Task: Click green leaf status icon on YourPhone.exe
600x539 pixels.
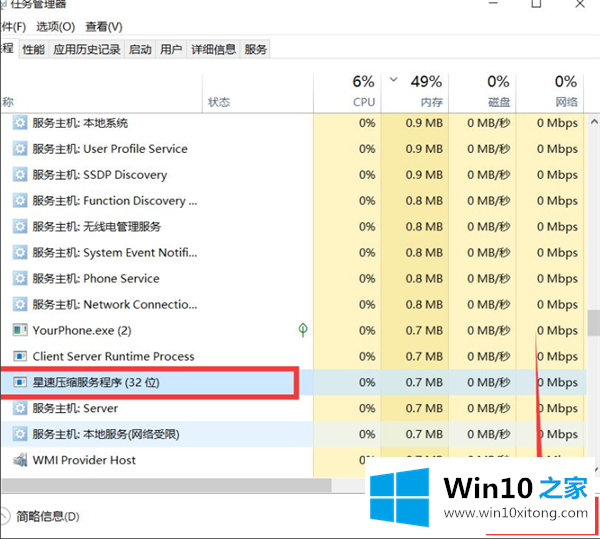Action: (x=303, y=330)
